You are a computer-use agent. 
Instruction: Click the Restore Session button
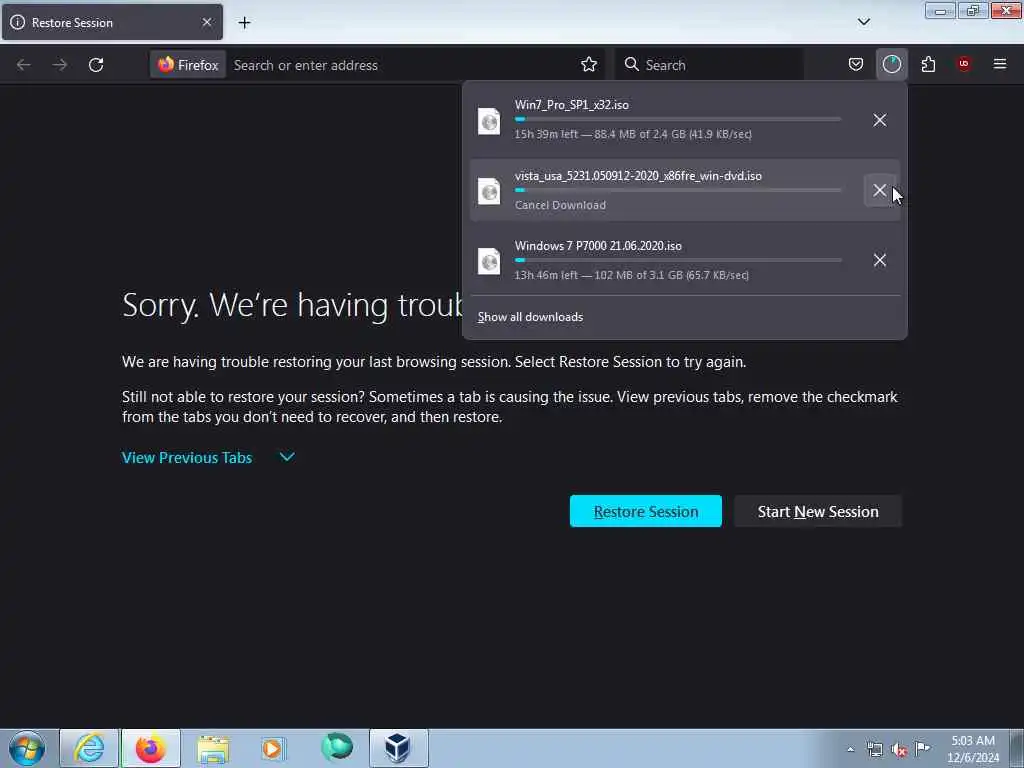[646, 511]
